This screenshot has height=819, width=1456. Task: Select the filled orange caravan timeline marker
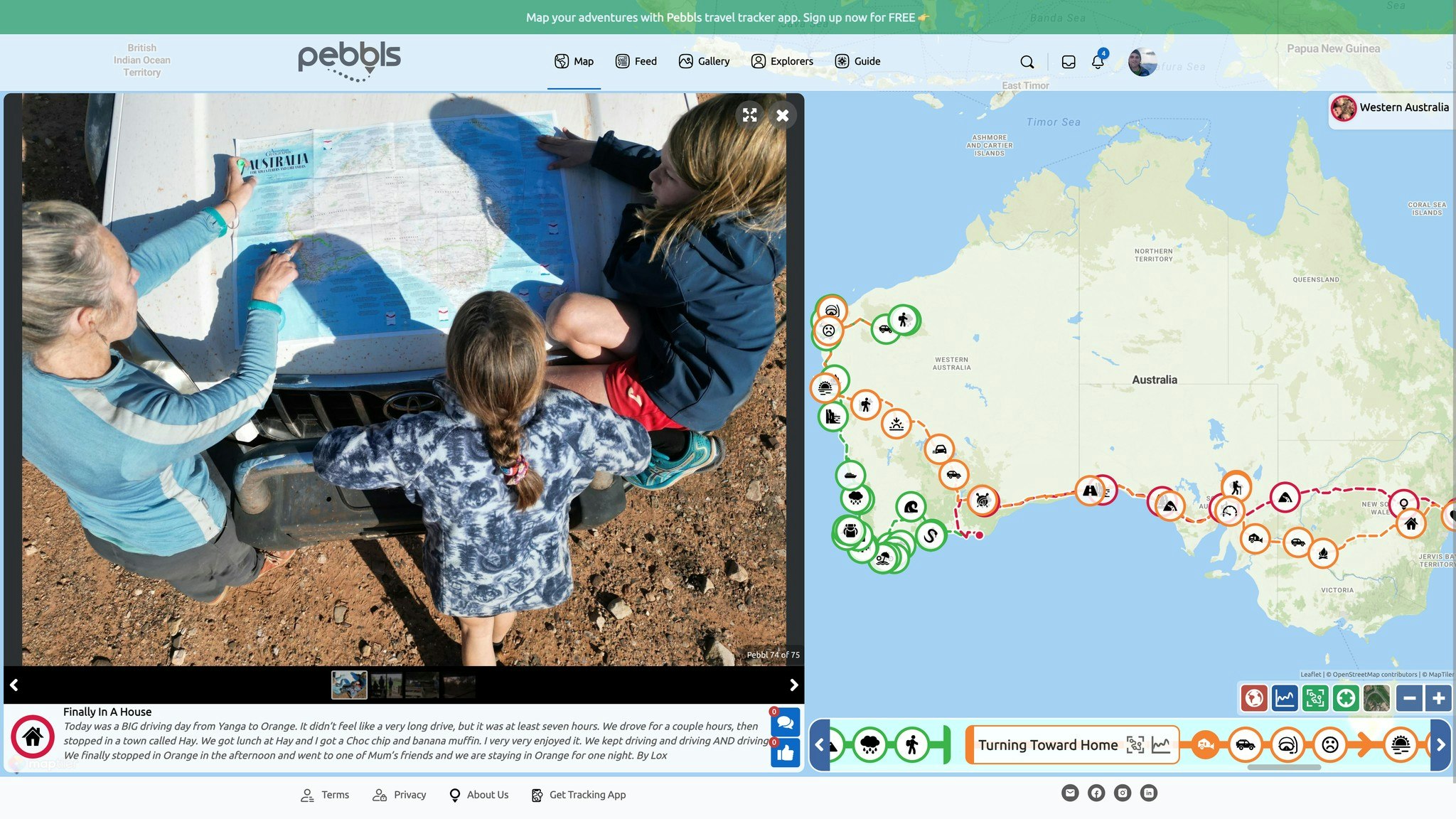pos(1205,745)
